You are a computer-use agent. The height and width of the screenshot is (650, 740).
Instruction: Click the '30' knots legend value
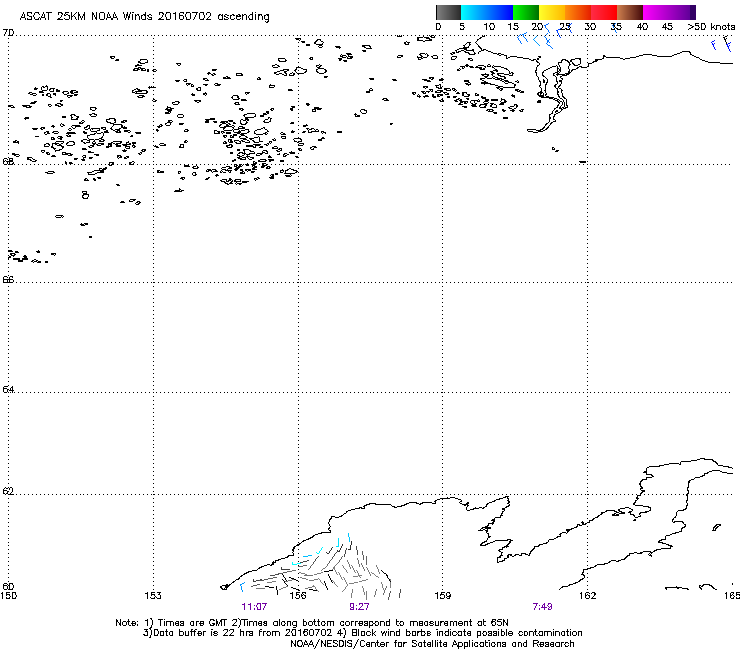pyautogui.click(x=590, y=27)
